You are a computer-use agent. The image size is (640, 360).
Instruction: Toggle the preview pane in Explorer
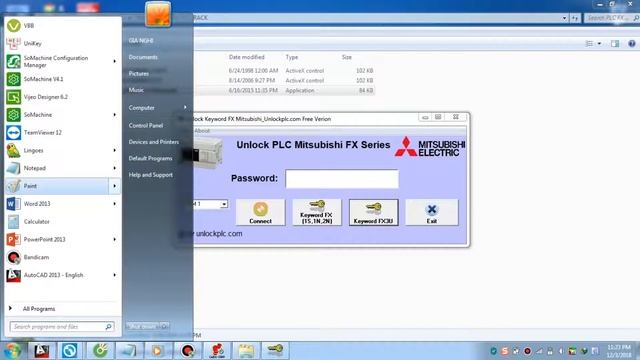click(615, 43)
